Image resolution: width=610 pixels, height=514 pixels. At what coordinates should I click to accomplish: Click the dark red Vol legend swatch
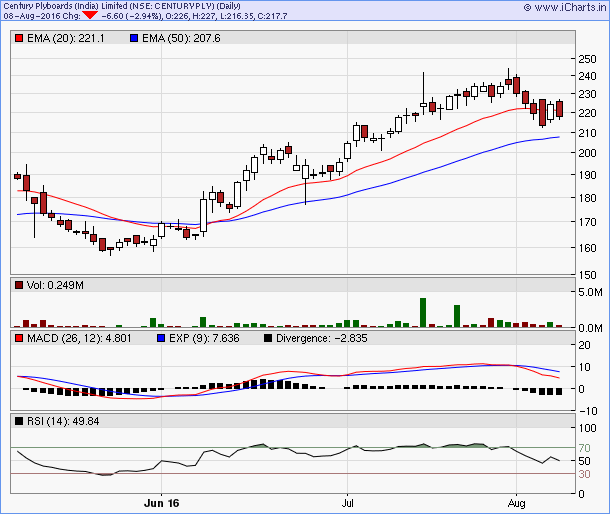click(x=19, y=285)
